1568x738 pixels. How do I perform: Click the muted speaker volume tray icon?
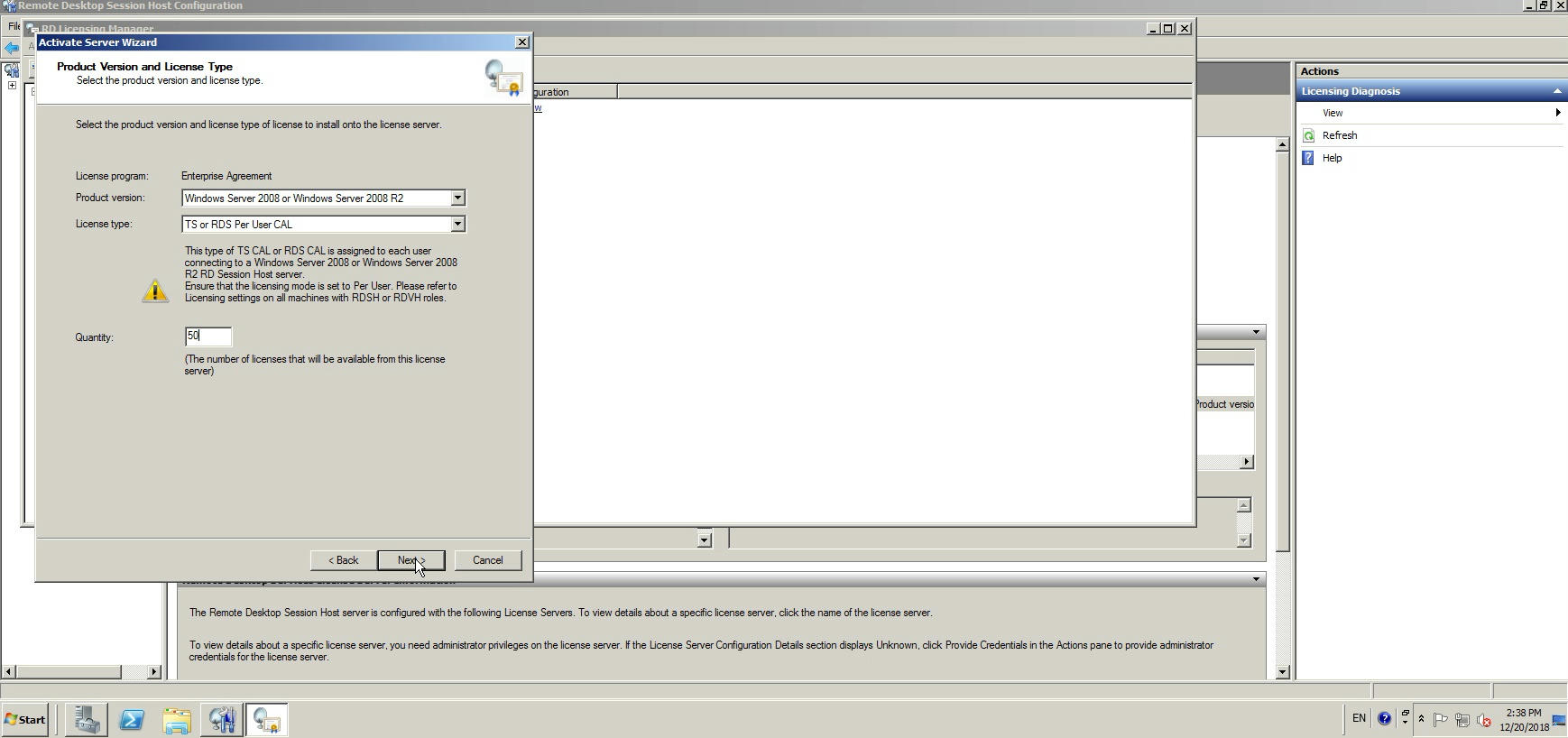click(x=1484, y=719)
